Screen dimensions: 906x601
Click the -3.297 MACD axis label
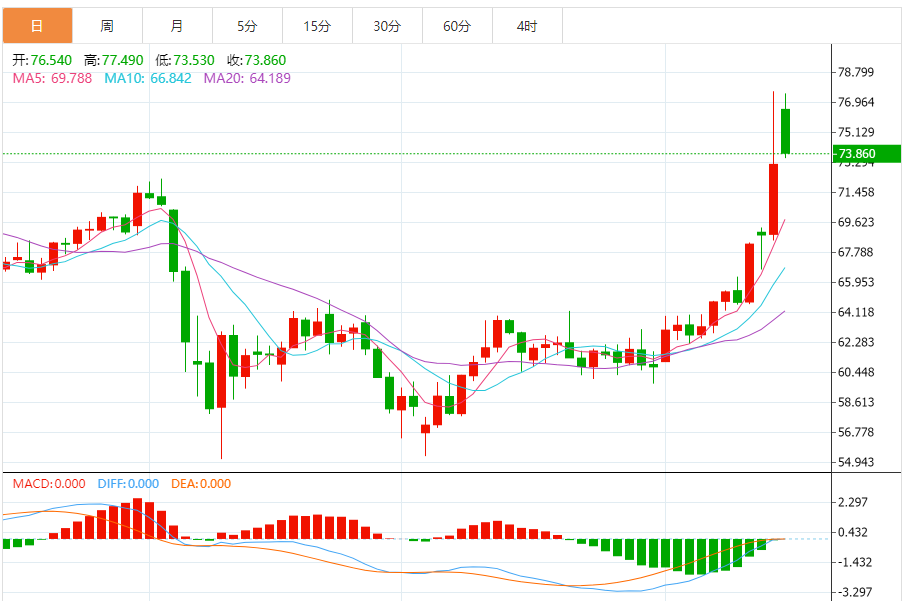(853, 592)
